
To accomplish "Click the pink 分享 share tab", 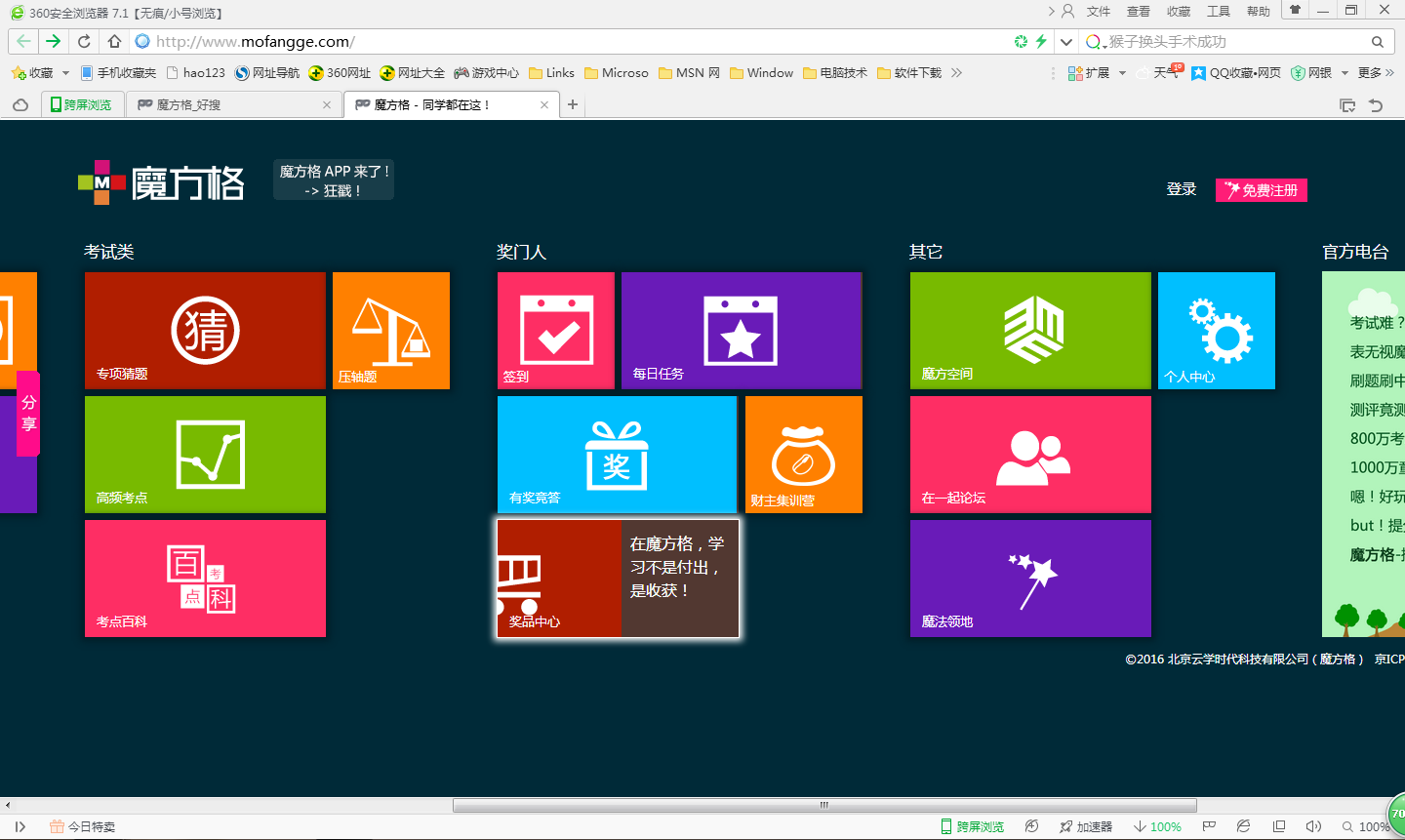I will pyautogui.click(x=28, y=413).
